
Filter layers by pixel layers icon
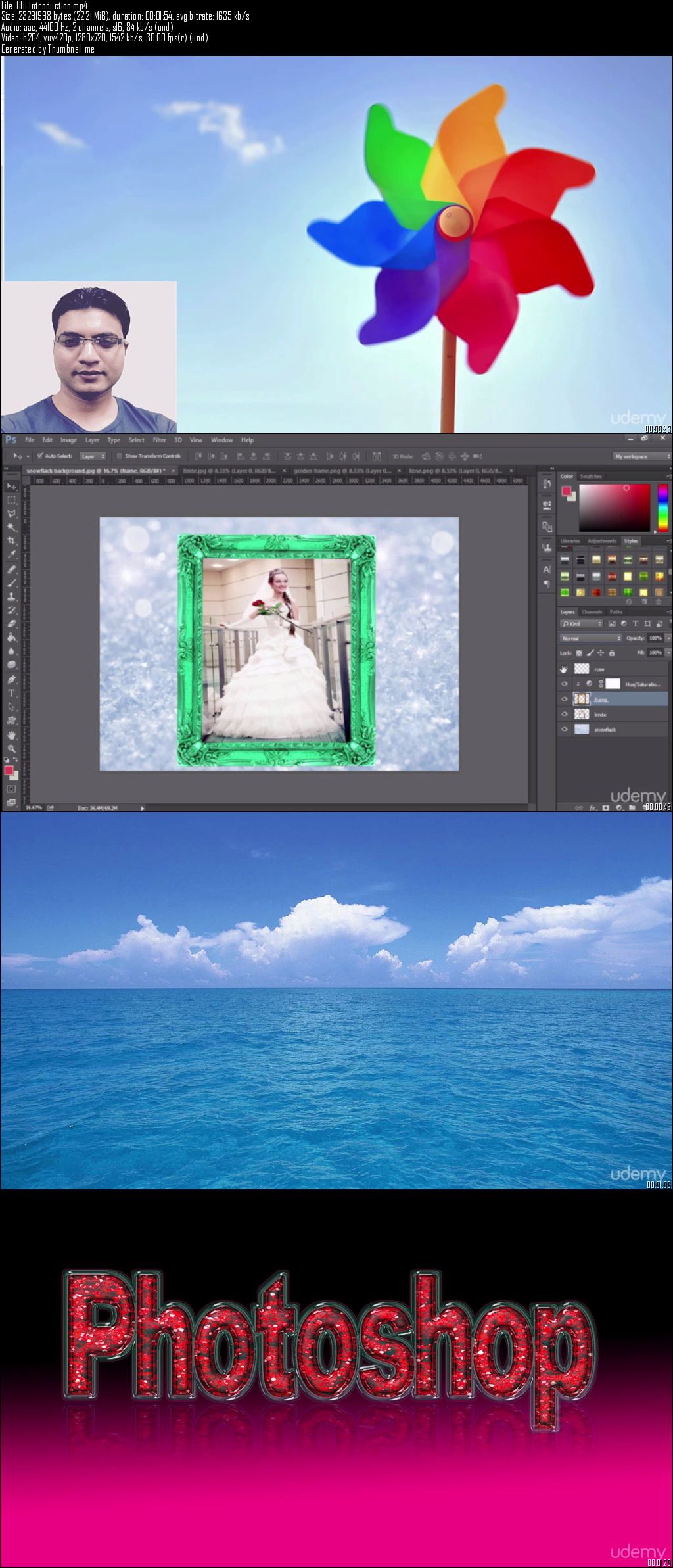coord(613,623)
